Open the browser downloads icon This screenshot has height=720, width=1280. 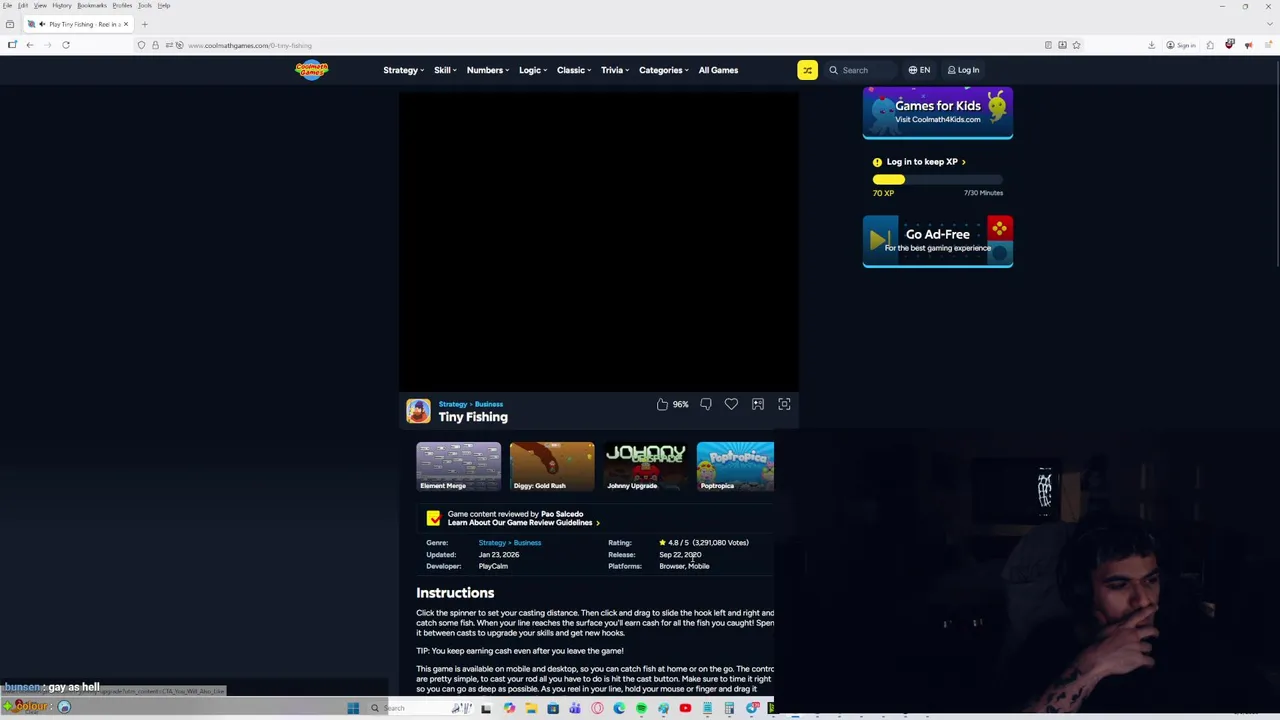pos(1151,45)
